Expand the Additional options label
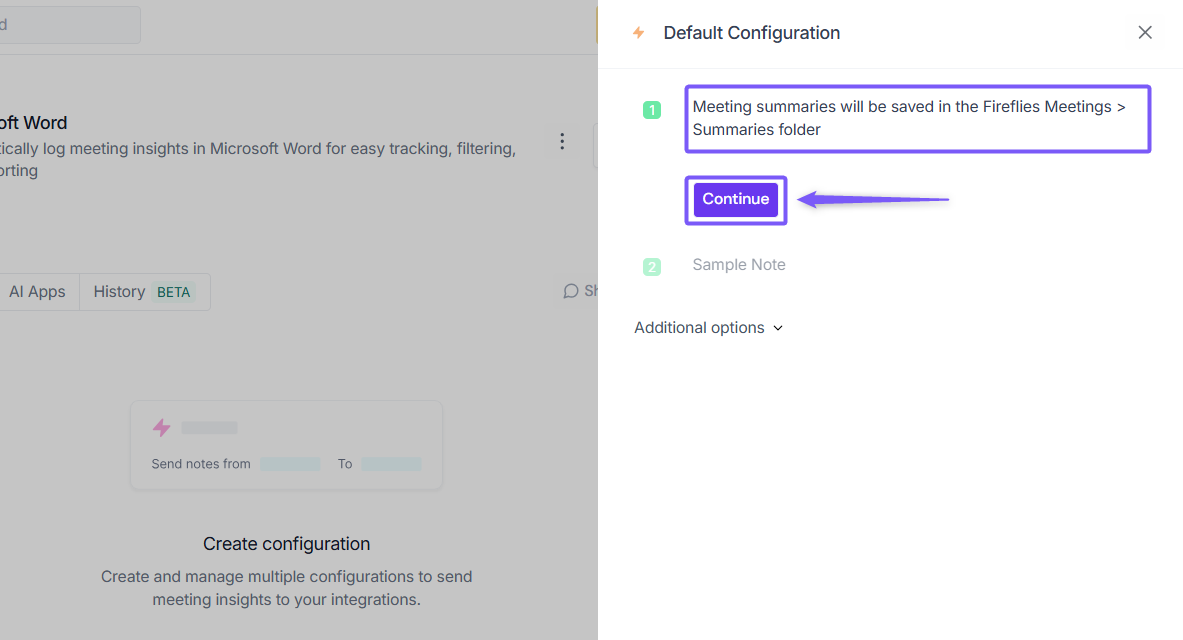Viewport: 1183px width, 640px height. pyautogui.click(x=699, y=328)
